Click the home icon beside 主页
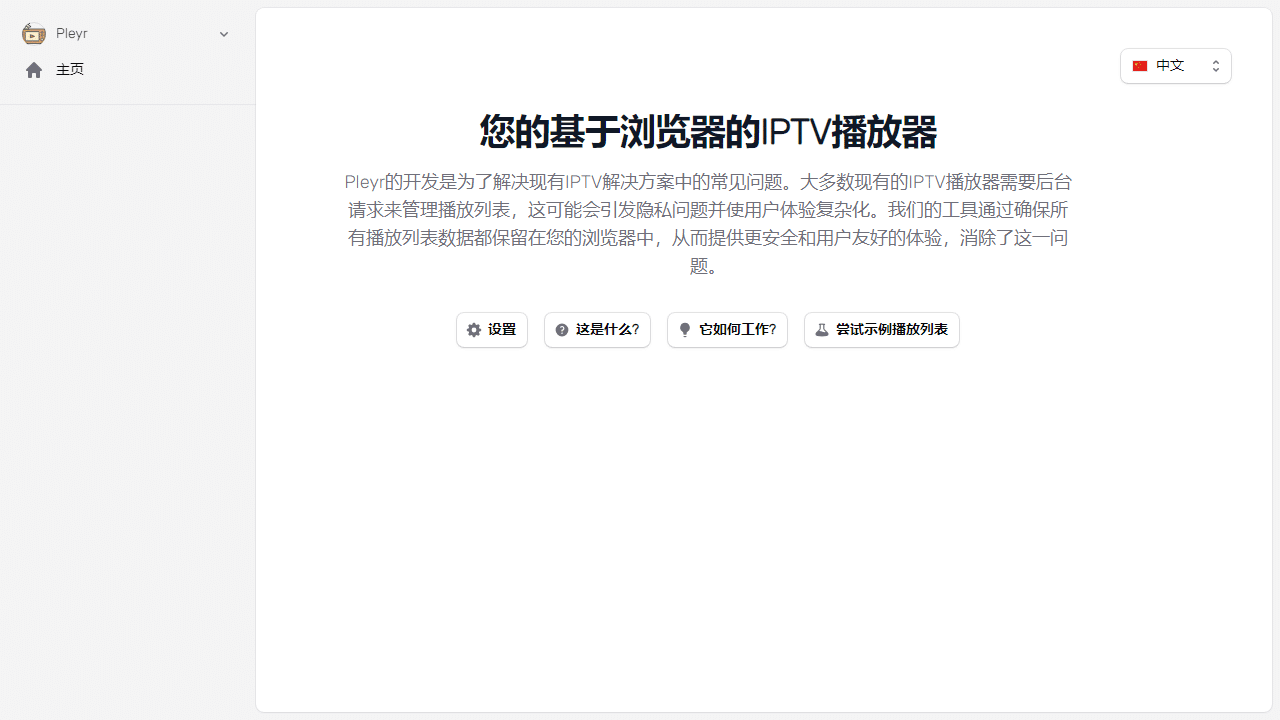The height and width of the screenshot is (720, 1280). 34,70
